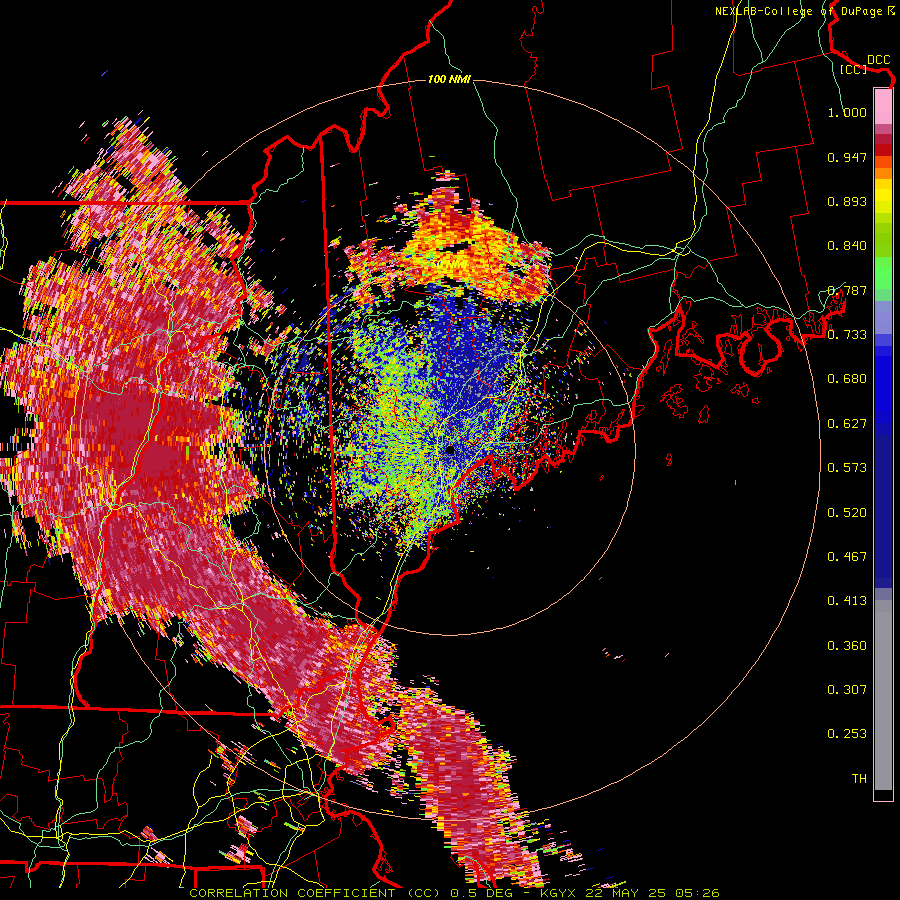Select the 0.947 scale value
Screen dimensions: 900x900
tap(847, 157)
